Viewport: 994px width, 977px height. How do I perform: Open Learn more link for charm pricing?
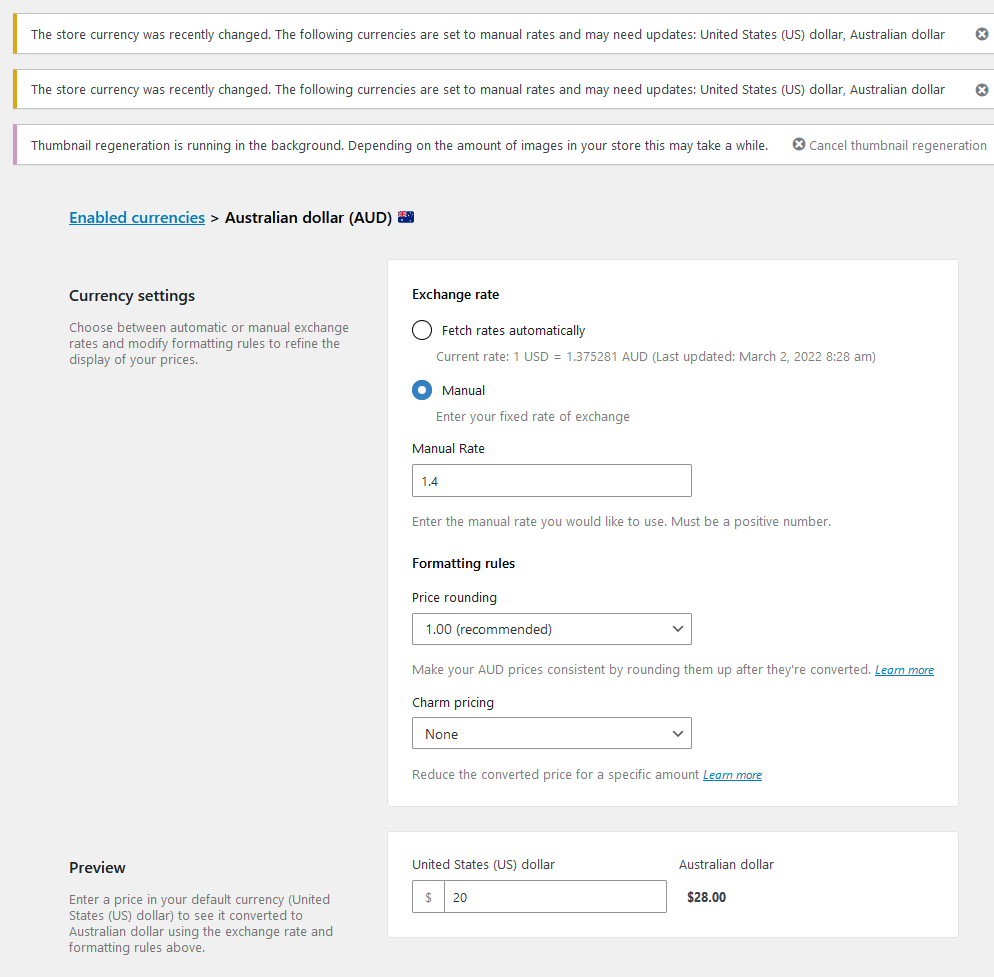pyautogui.click(x=732, y=775)
